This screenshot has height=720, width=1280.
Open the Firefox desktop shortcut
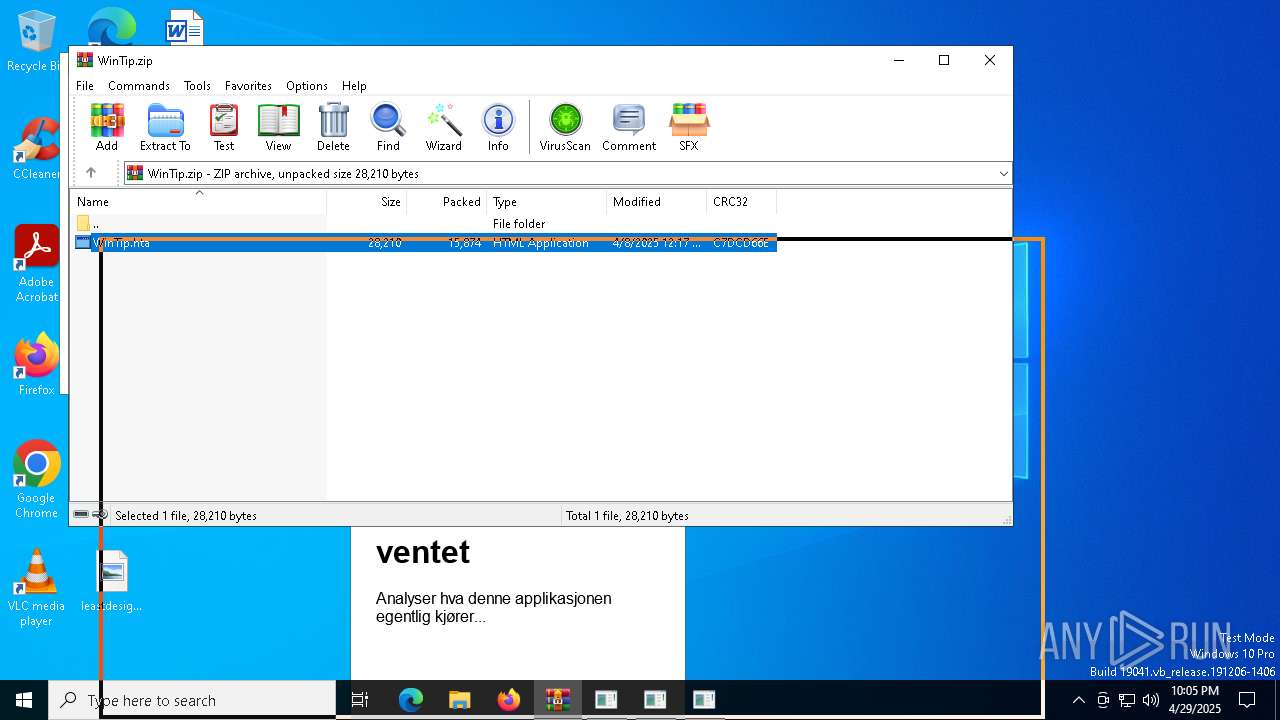(36, 364)
